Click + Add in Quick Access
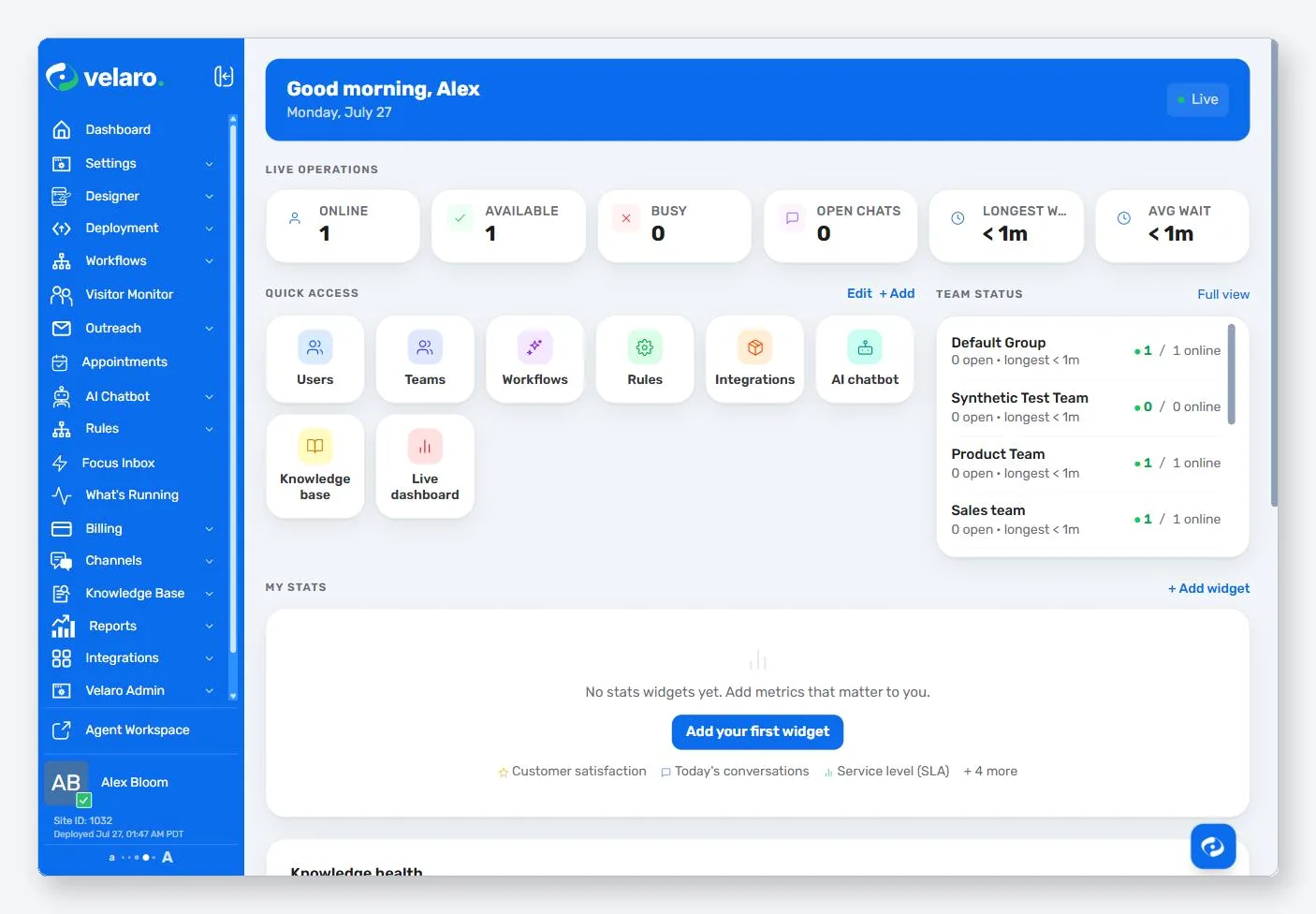This screenshot has width=1316, height=914. click(x=897, y=294)
